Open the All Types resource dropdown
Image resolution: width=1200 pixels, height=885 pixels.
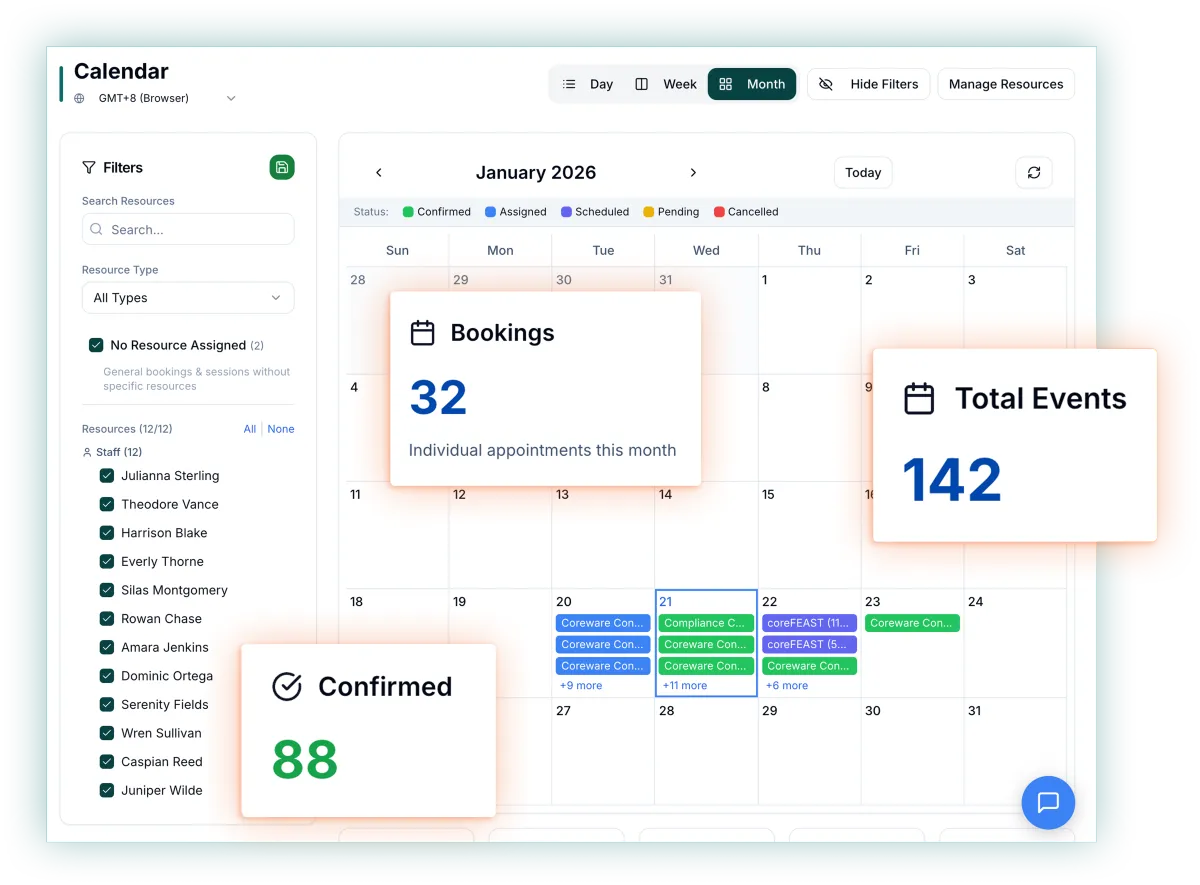pos(188,298)
